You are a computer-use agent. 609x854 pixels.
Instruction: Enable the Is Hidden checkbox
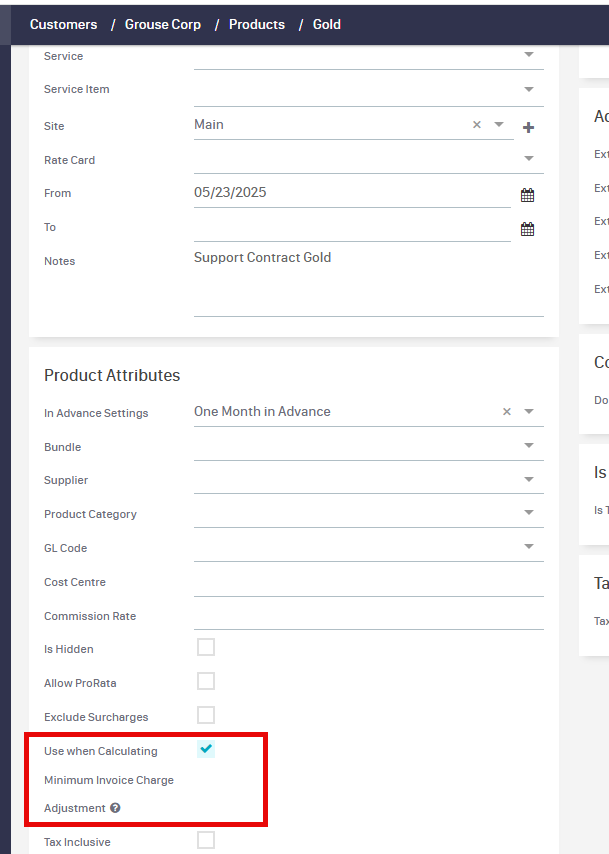pyautogui.click(x=206, y=647)
